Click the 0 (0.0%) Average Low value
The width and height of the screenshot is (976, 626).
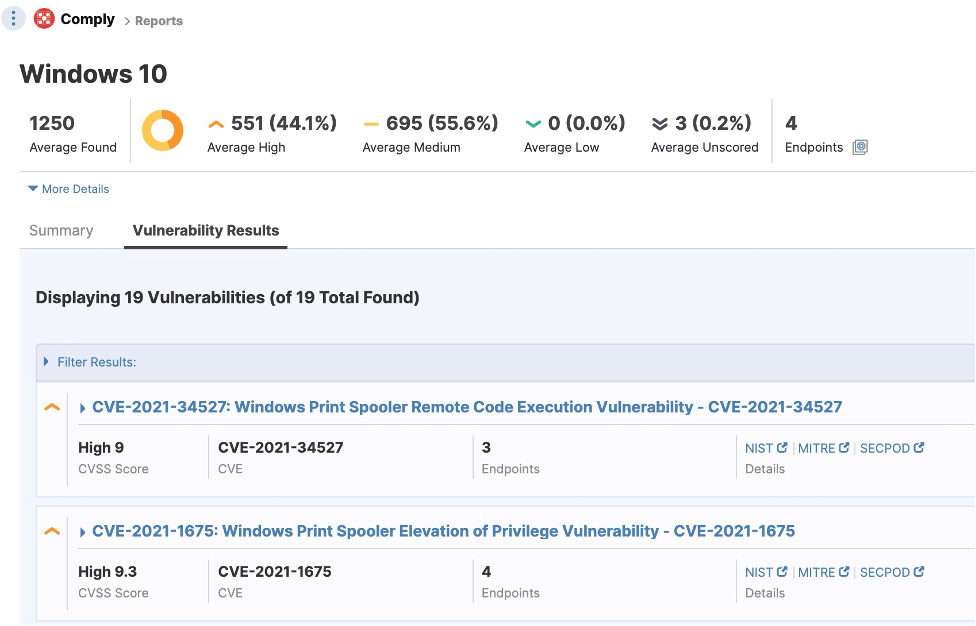[586, 123]
